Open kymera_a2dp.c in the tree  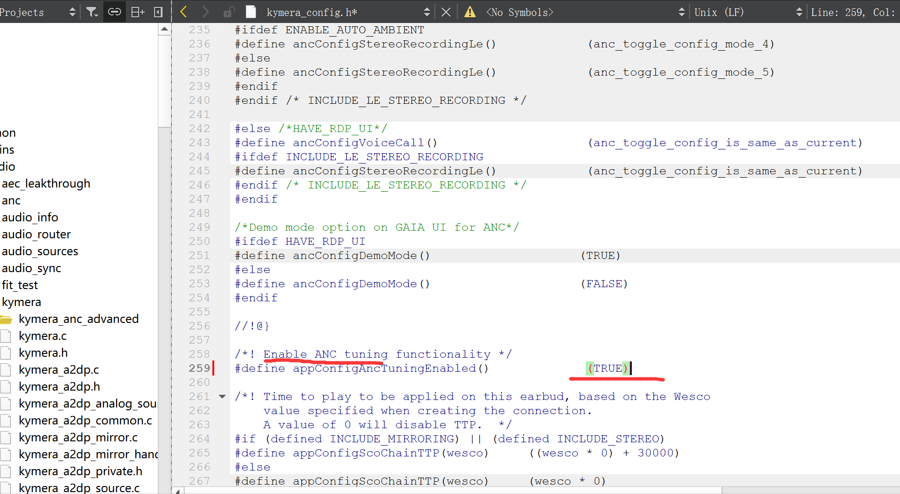click(59, 369)
